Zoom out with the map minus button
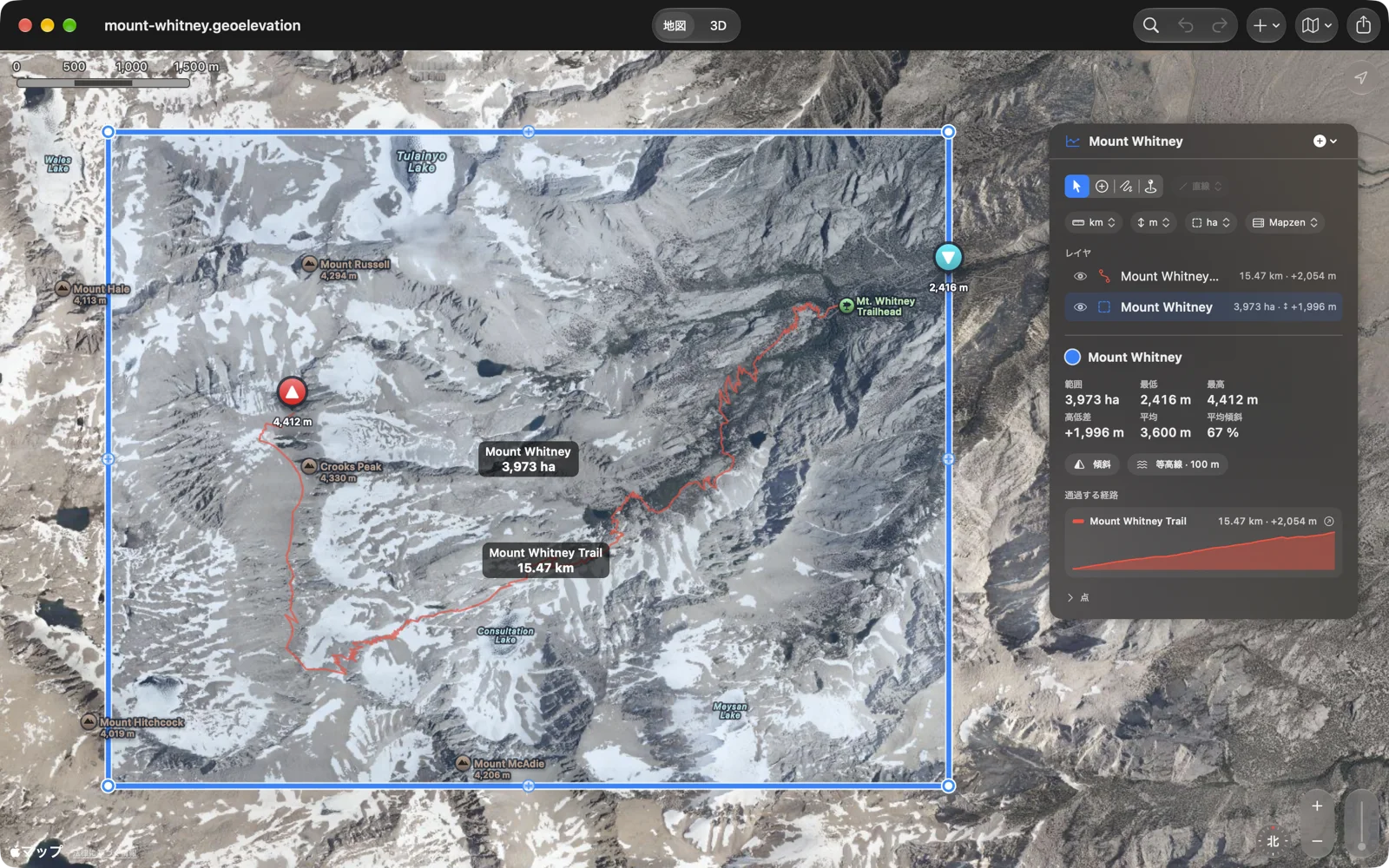Screen dimensions: 1389x868 (x=1317, y=841)
